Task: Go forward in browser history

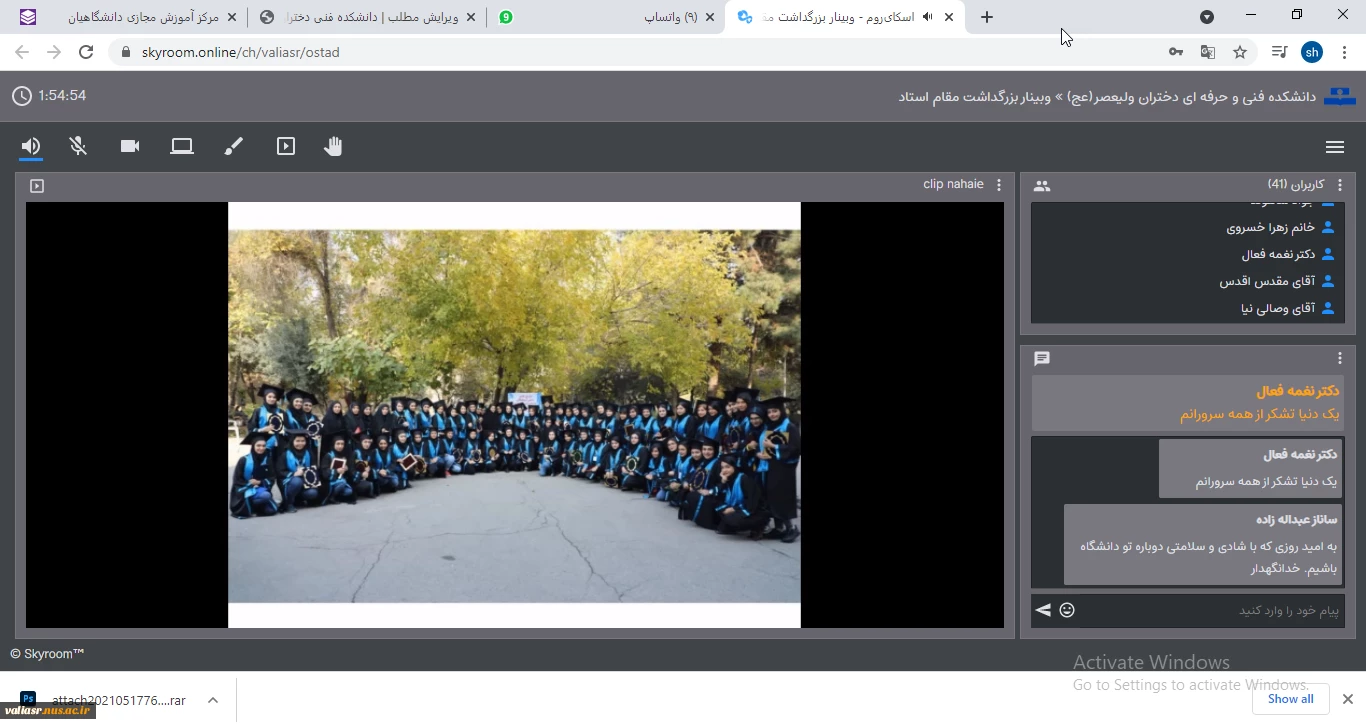Action: pyautogui.click(x=54, y=52)
